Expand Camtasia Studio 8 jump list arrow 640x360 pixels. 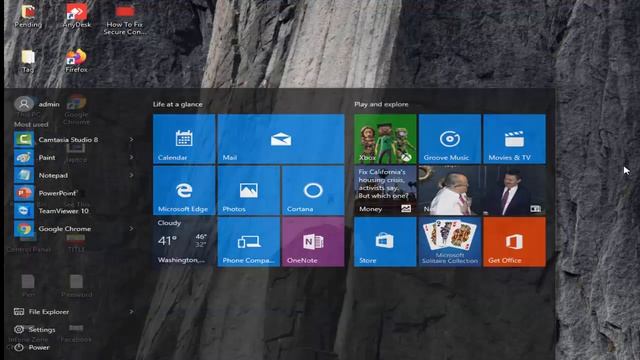click(131, 140)
